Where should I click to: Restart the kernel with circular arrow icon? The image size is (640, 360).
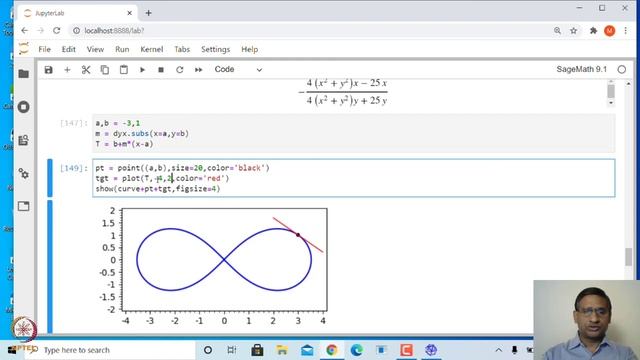pyautogui.click(x=180, y=69)
